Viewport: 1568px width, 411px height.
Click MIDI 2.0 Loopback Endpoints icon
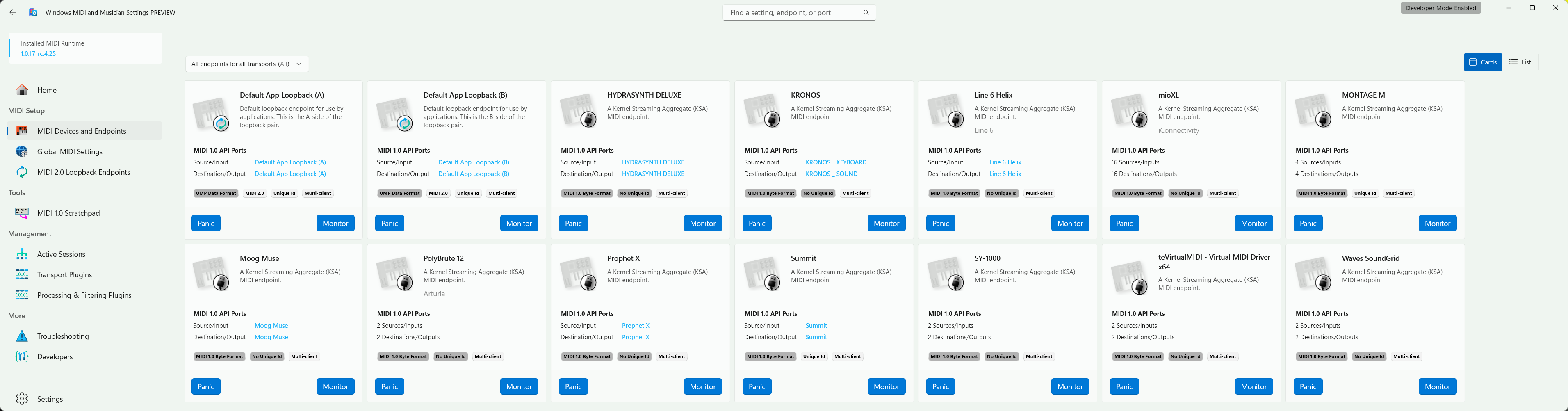(x=22, y=172)
